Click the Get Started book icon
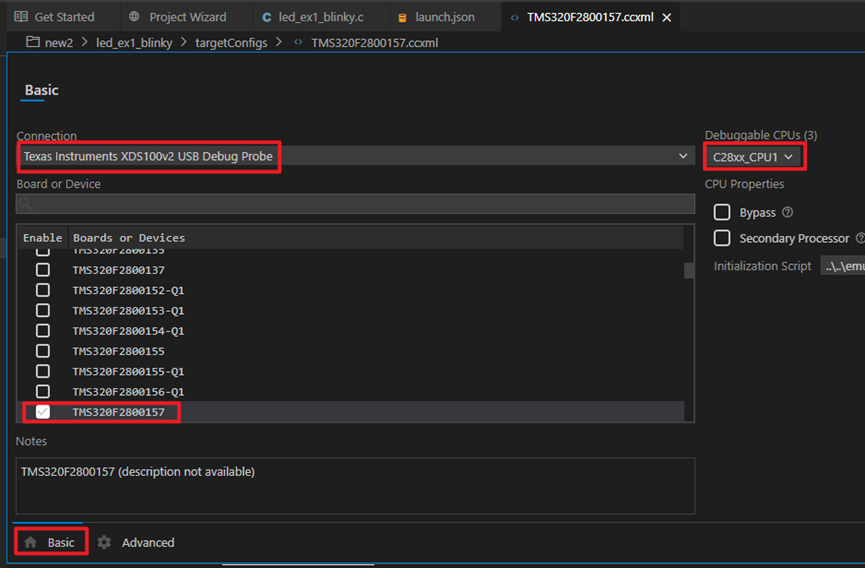Viewport: 865px width, 568px height. pyautogui.click(x=21, y=17)
